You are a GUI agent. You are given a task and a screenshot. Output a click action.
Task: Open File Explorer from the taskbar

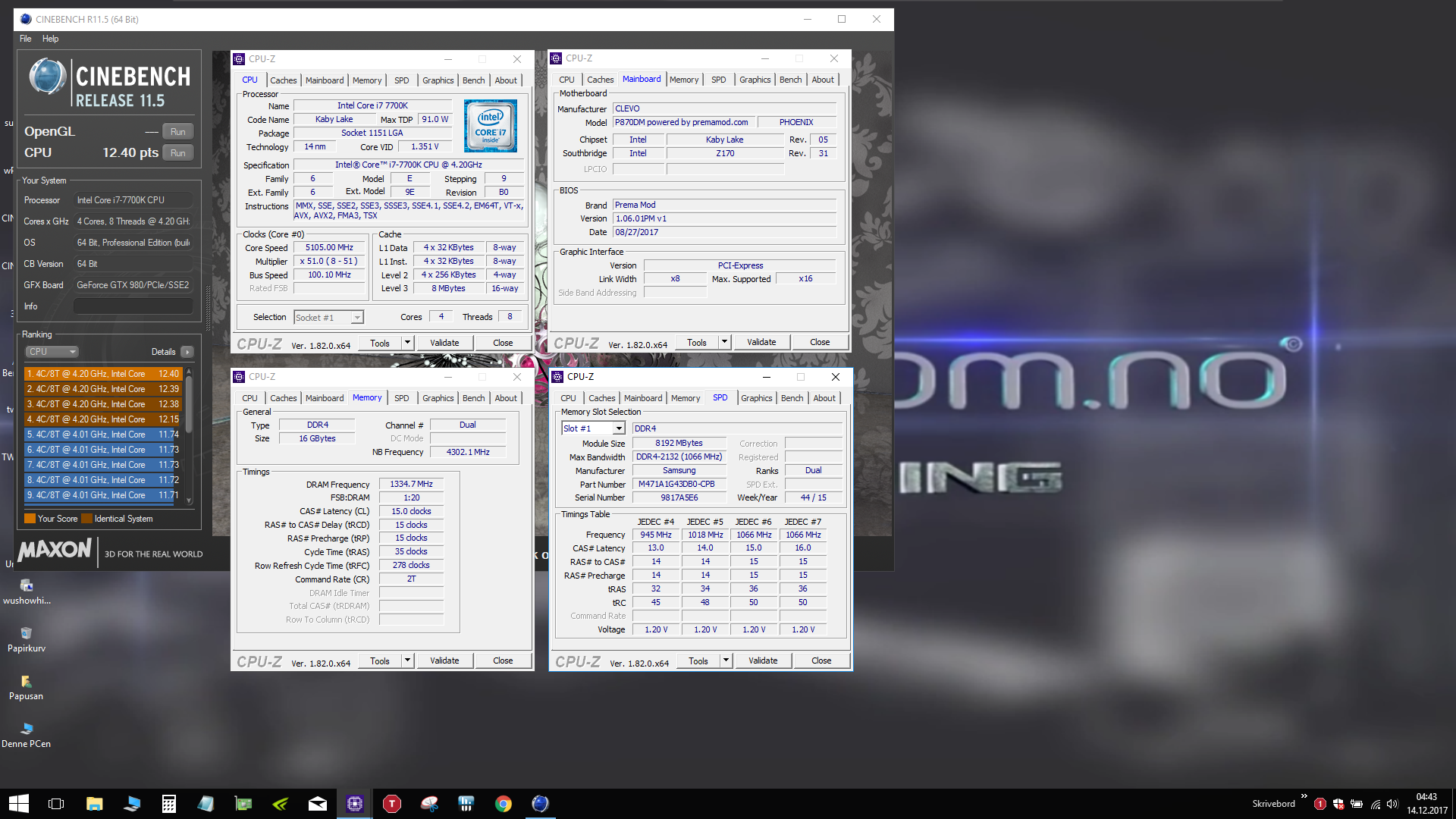pos(95,804)
